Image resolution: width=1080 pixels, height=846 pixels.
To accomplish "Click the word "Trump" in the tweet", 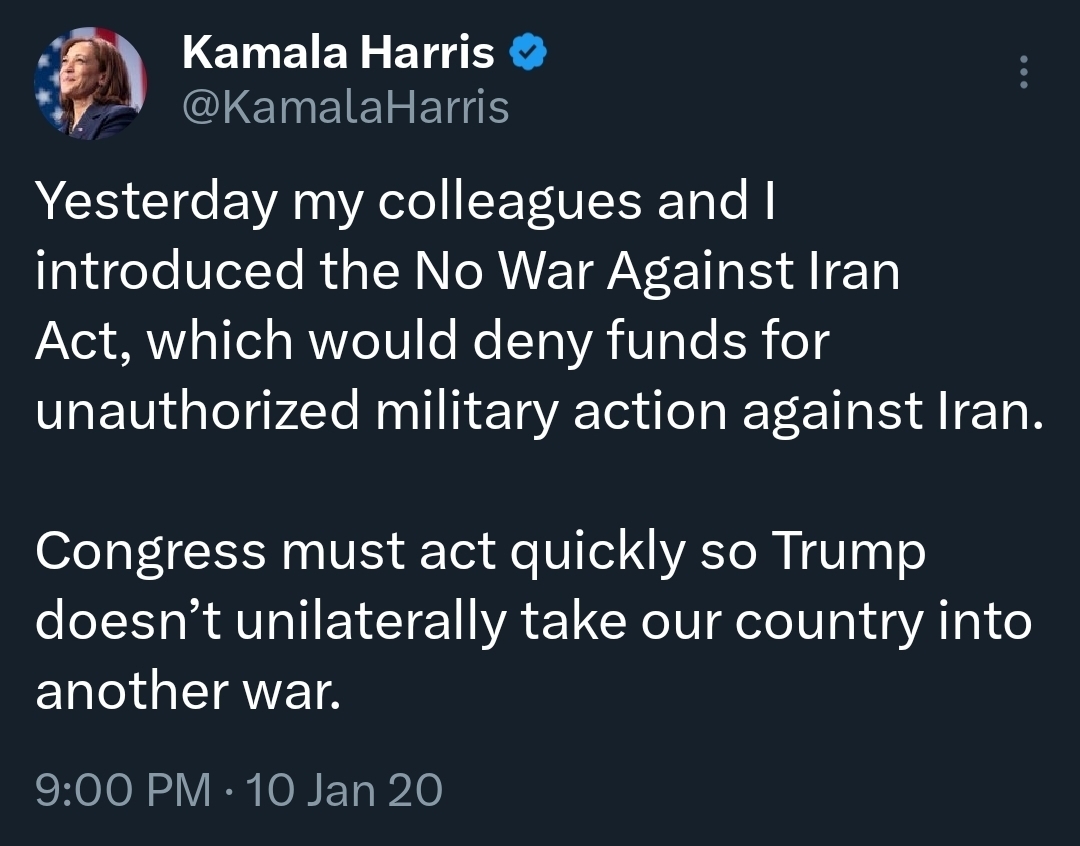I will [x=850, y=552].
